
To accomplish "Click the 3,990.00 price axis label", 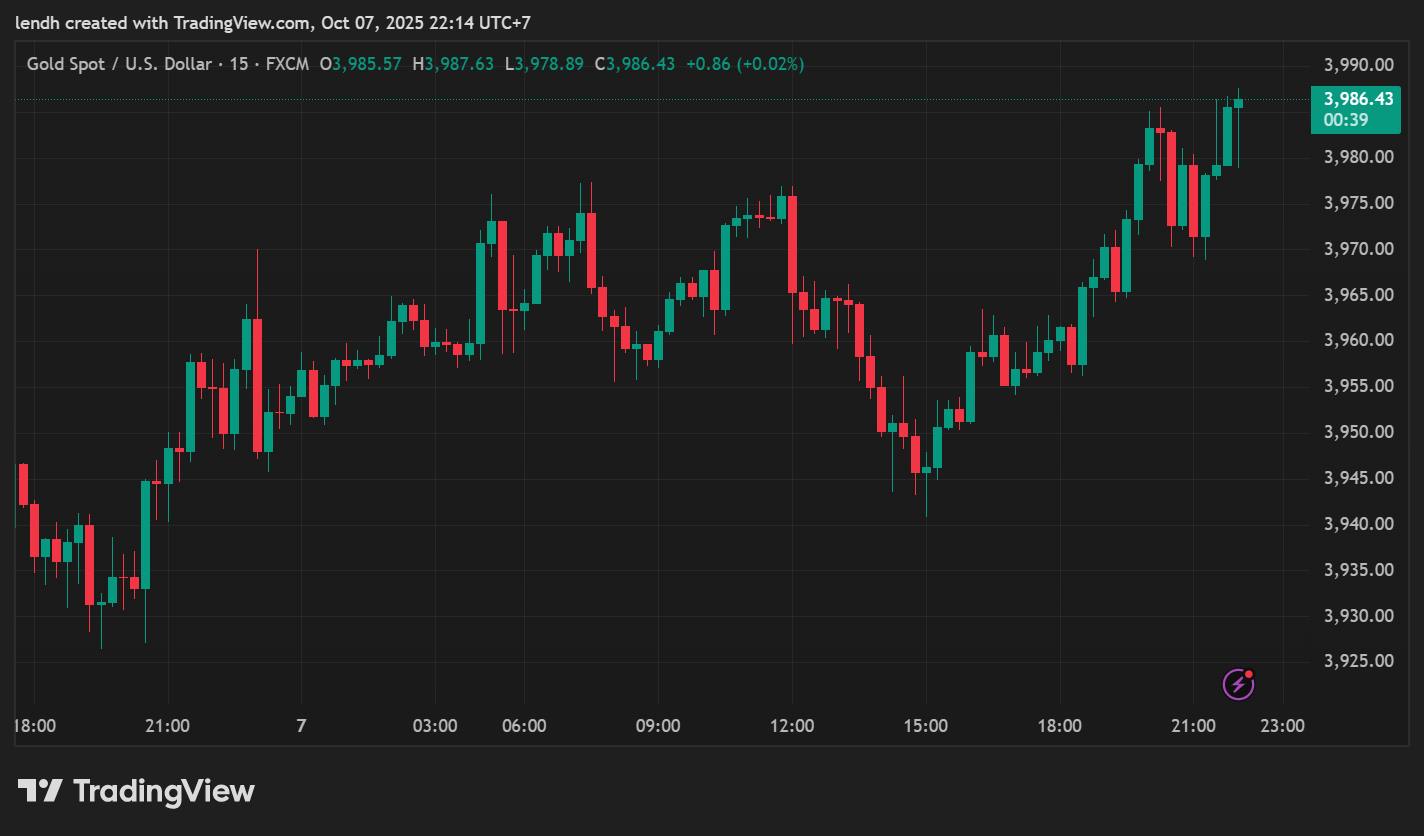I will pyautogui.click(x=1358, y=65).
